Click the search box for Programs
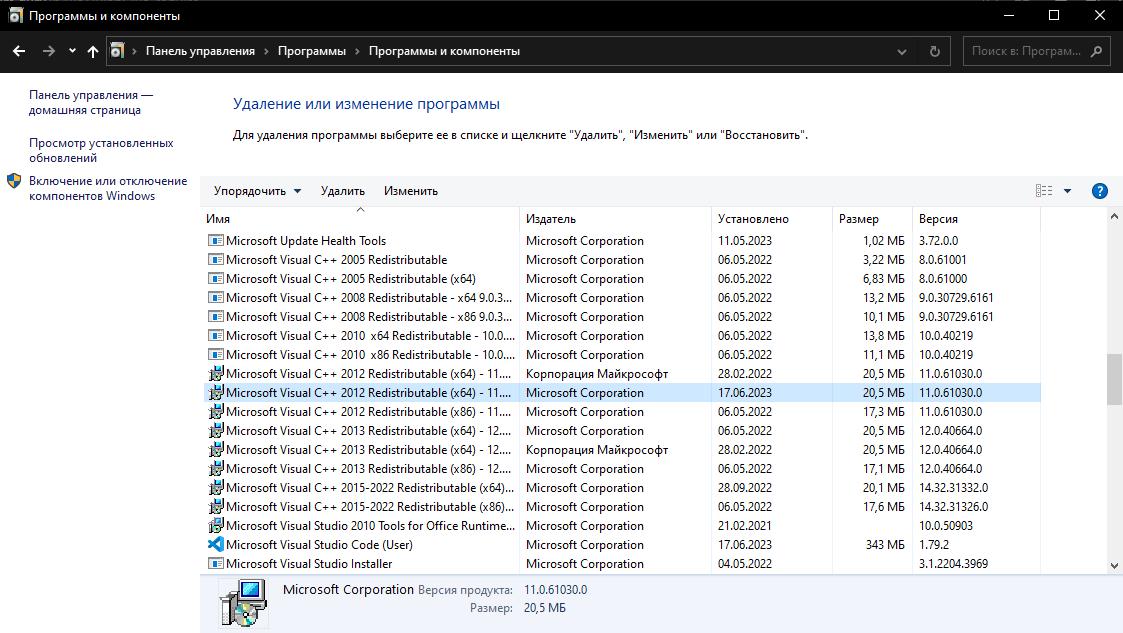 point(1026,51)
